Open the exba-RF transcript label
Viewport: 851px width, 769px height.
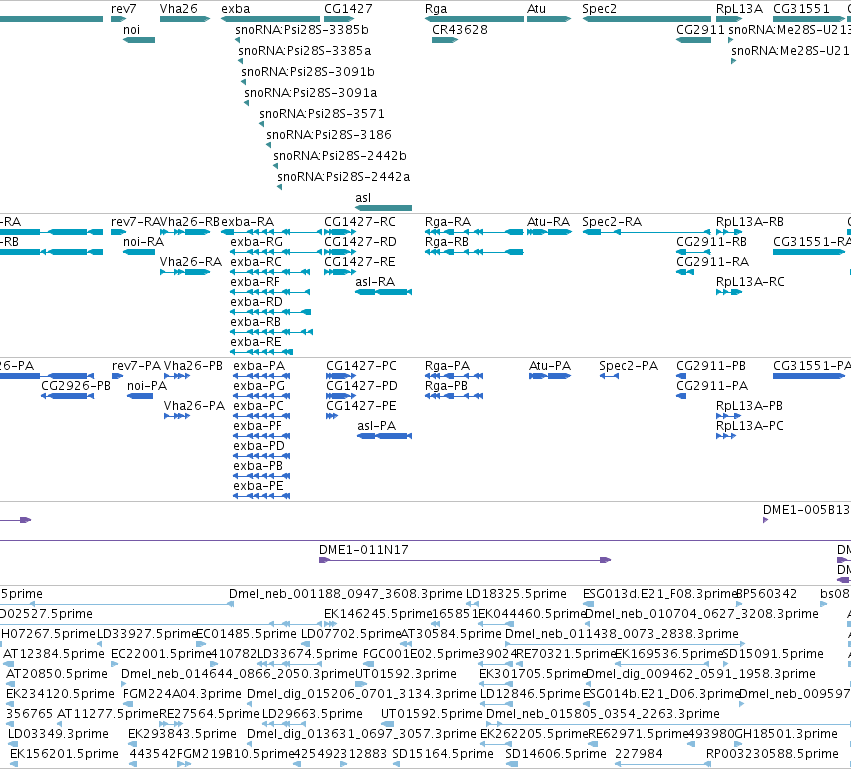click(x=255, y=282)
